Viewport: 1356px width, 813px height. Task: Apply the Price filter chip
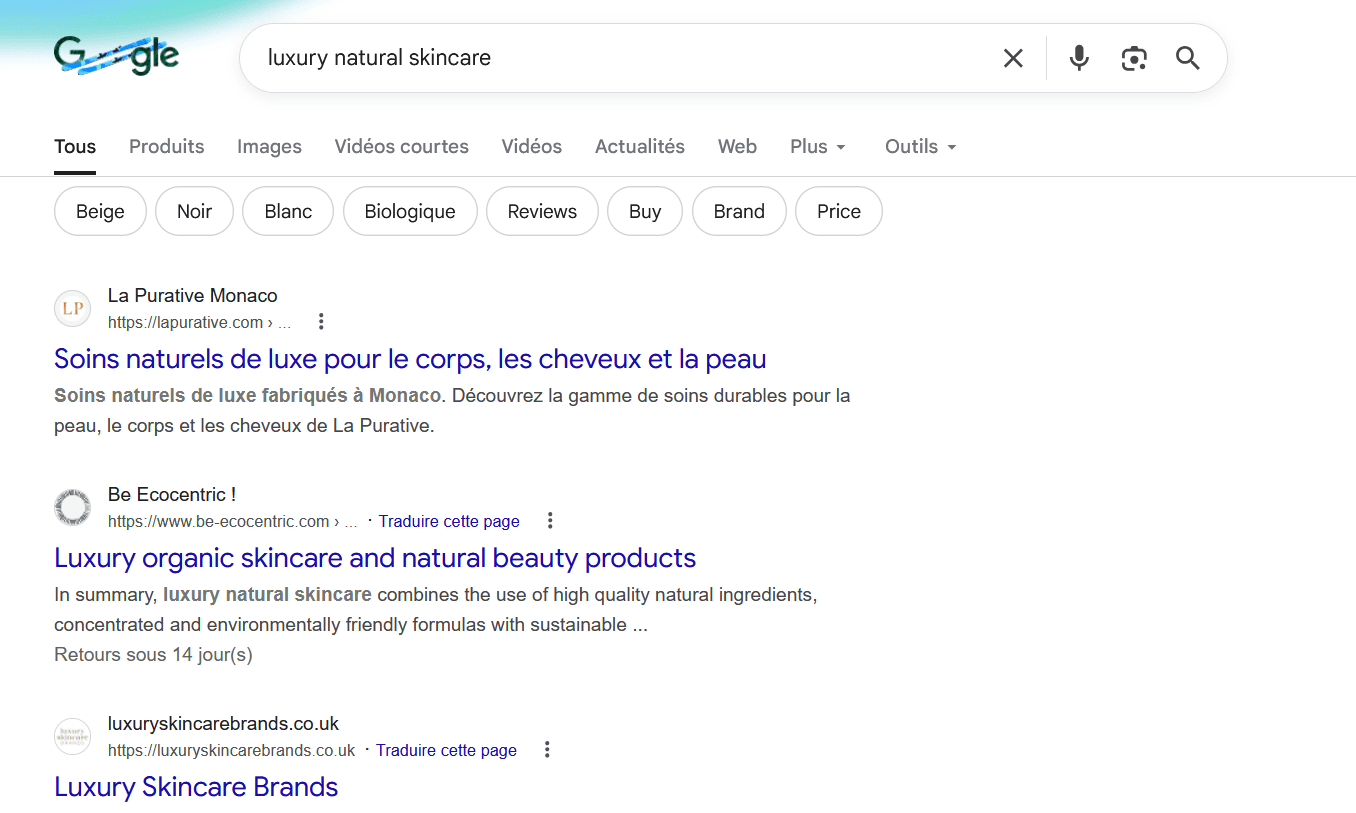[x=839, y=211]
